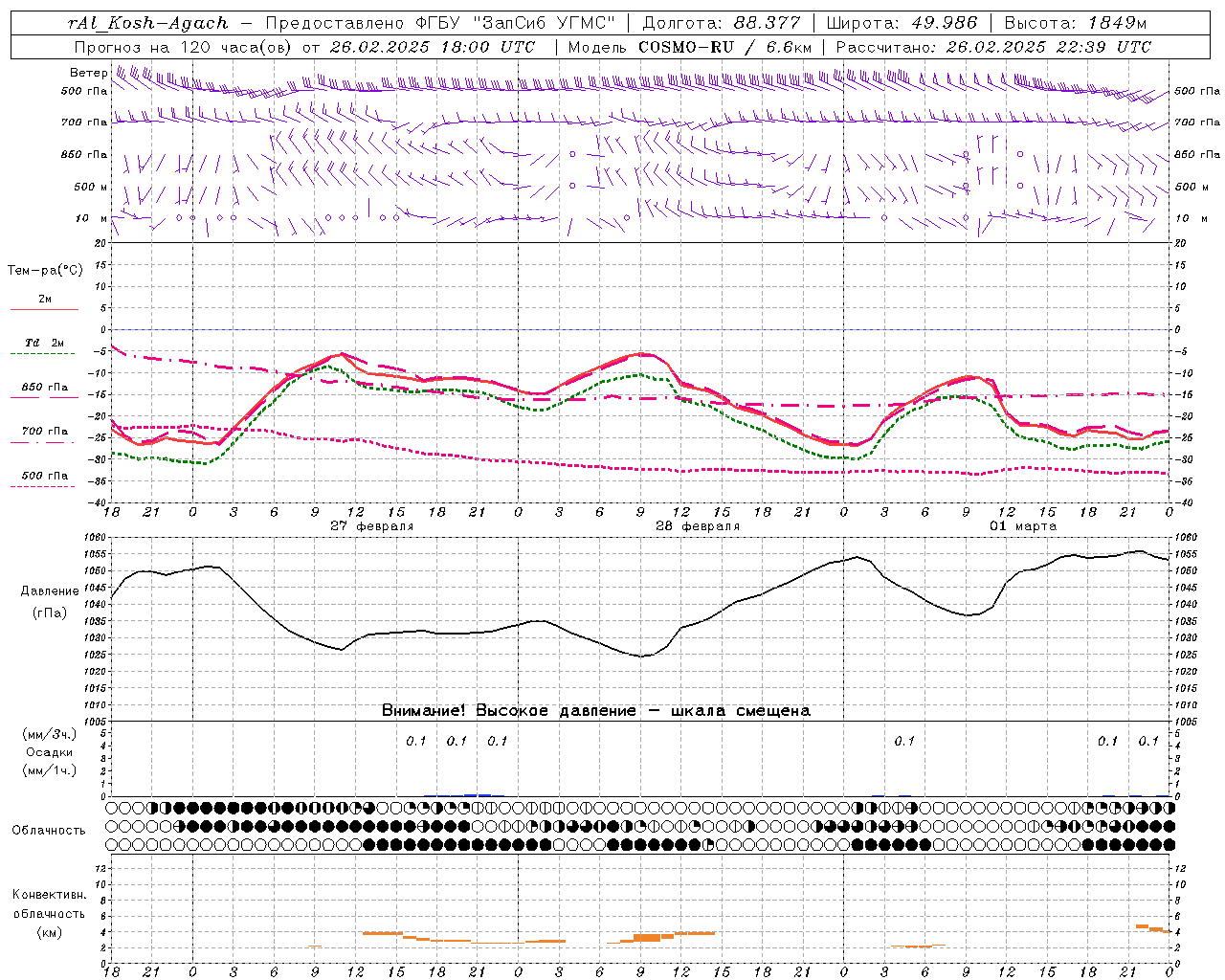
Task: Click the station name rAl_Kosh-Agach
Action: coord(149,23)
